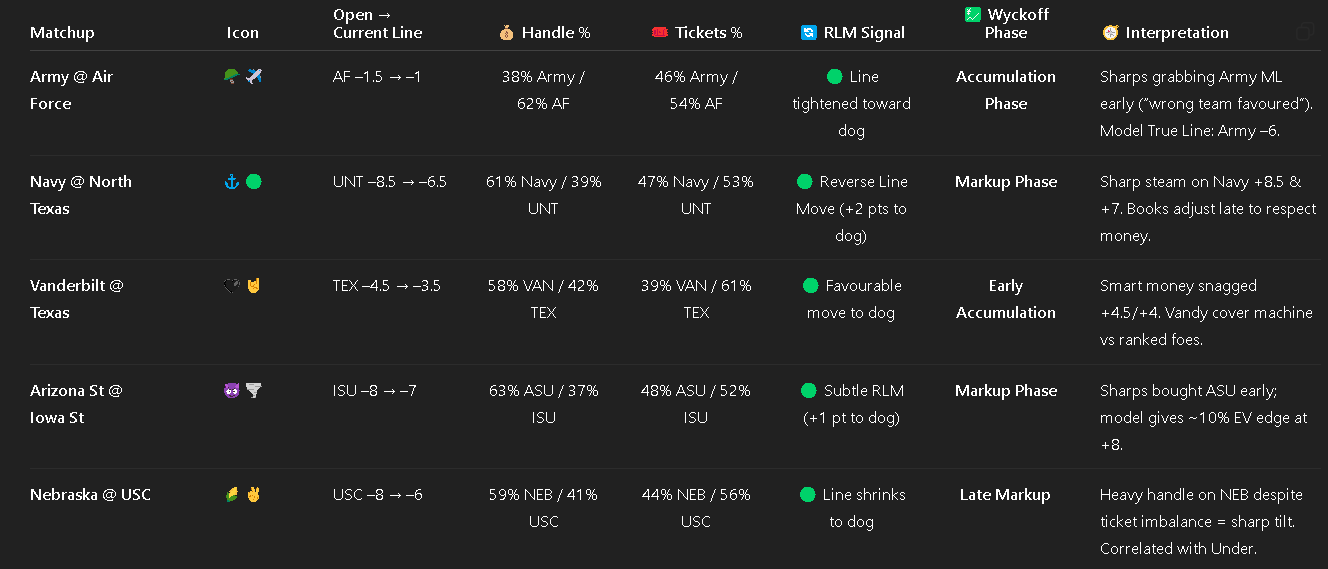Click the copy table icon at top right
1328x569 pixels.
pos(1304,32)
